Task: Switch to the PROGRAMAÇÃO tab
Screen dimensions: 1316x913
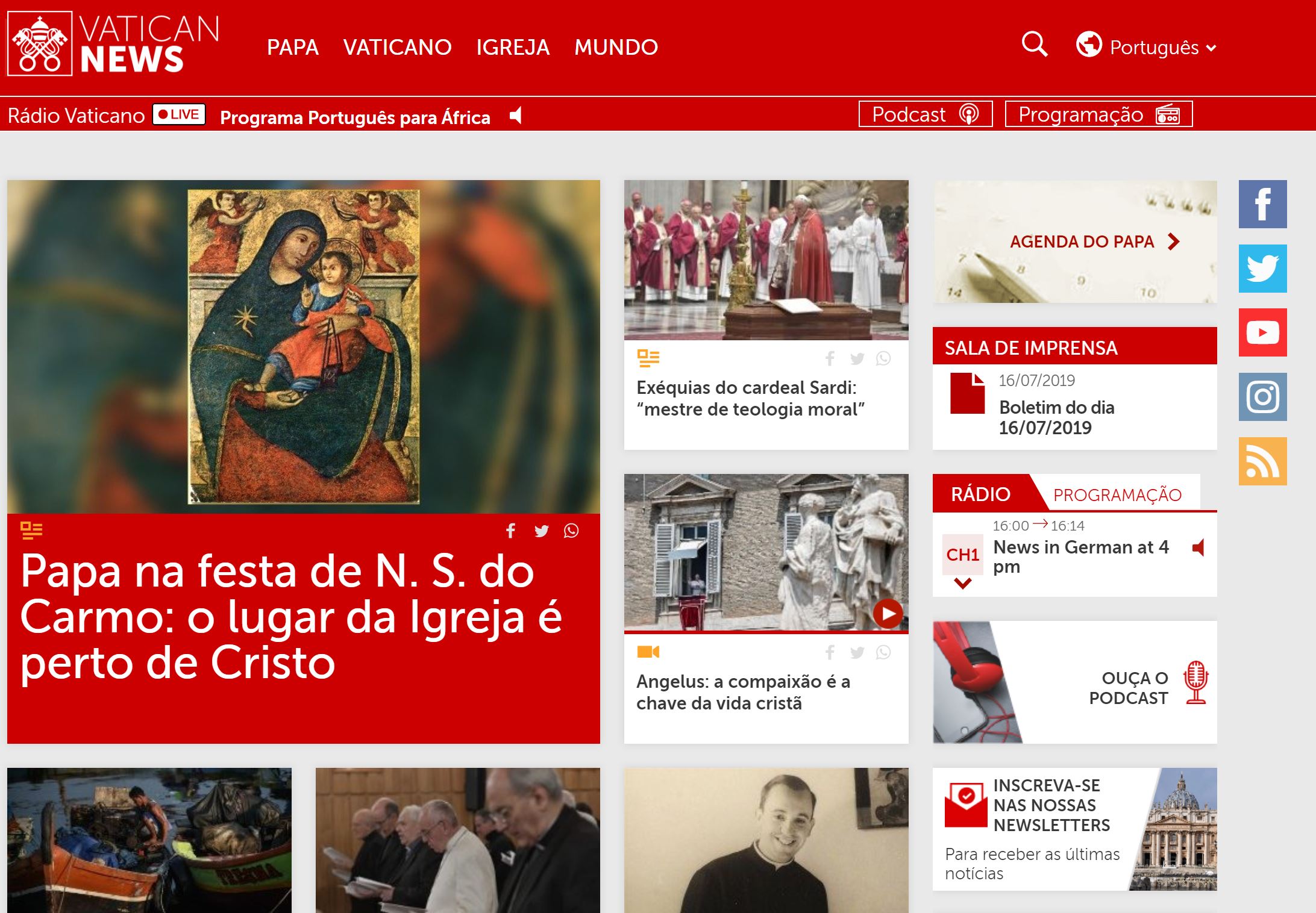Action: point(1117,494)
